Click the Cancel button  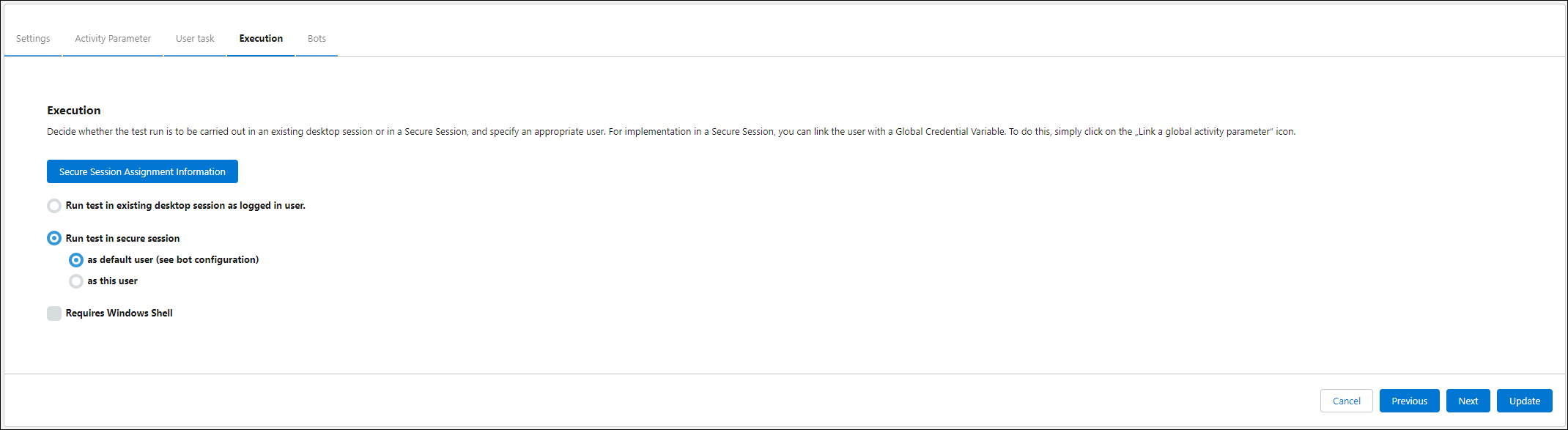point(1346,401)
